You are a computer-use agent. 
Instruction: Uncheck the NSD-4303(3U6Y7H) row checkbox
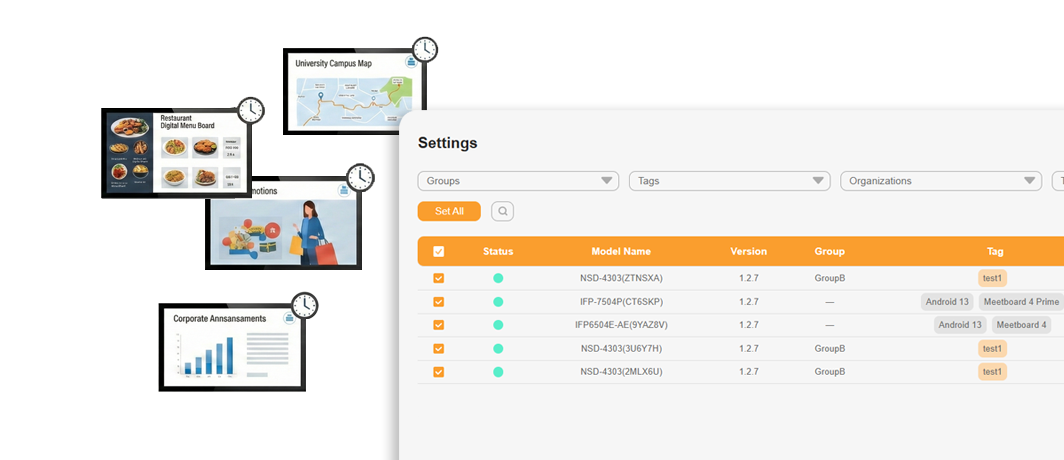coord(438,349)
